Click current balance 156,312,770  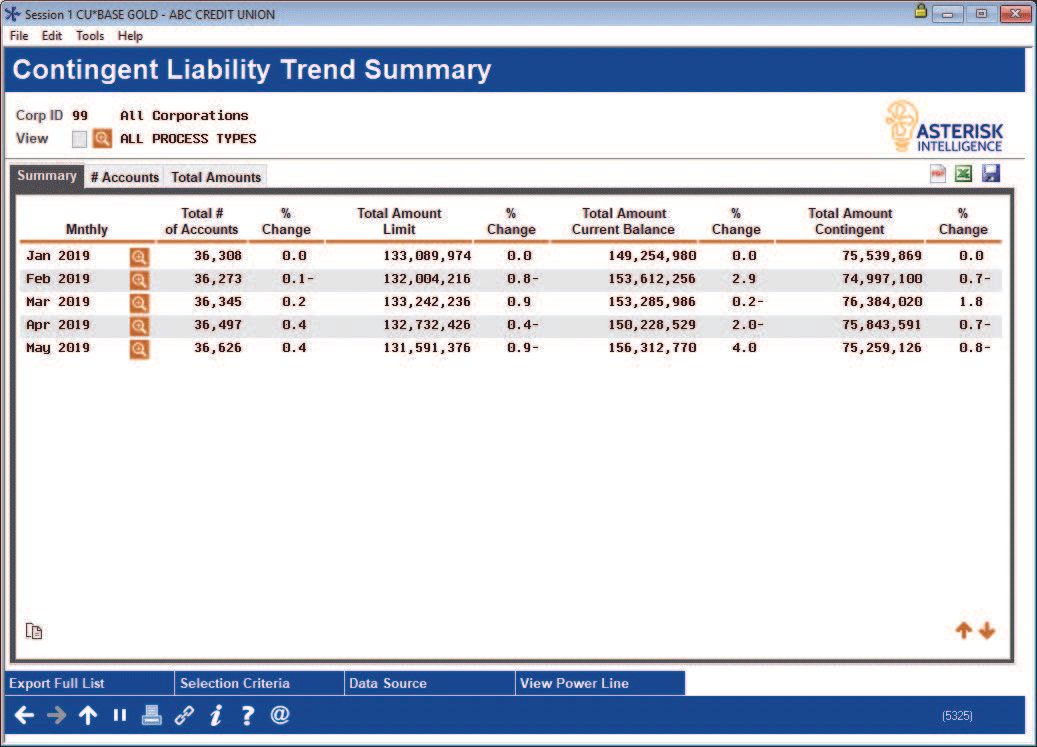click(652, 348)
